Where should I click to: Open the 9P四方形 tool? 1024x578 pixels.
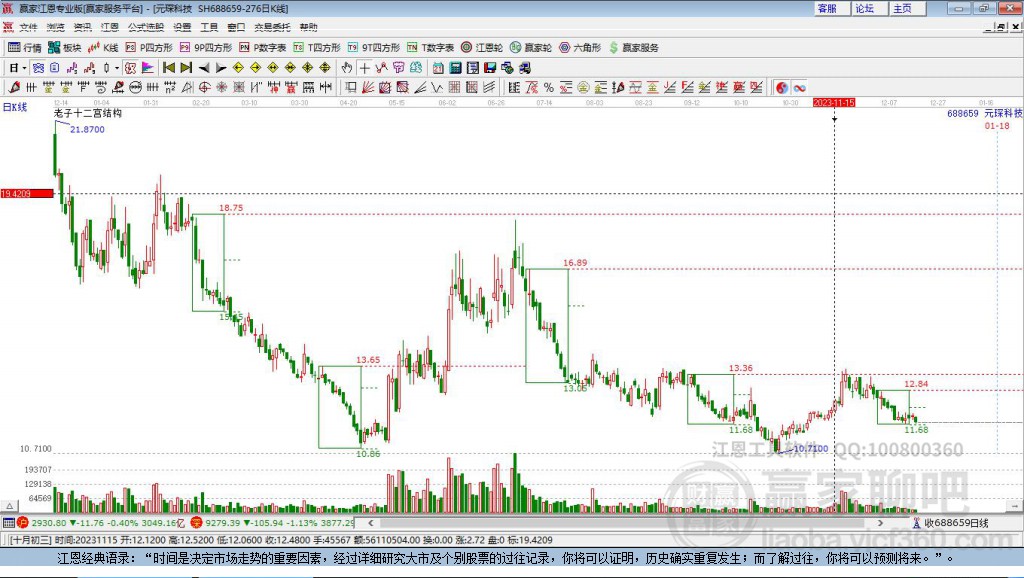pos(206,48)
